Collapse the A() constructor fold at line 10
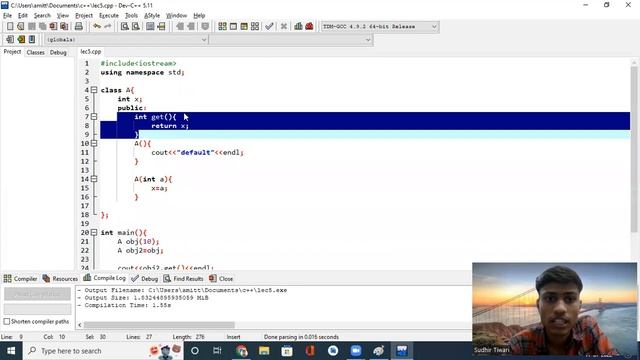 (94, 143)
